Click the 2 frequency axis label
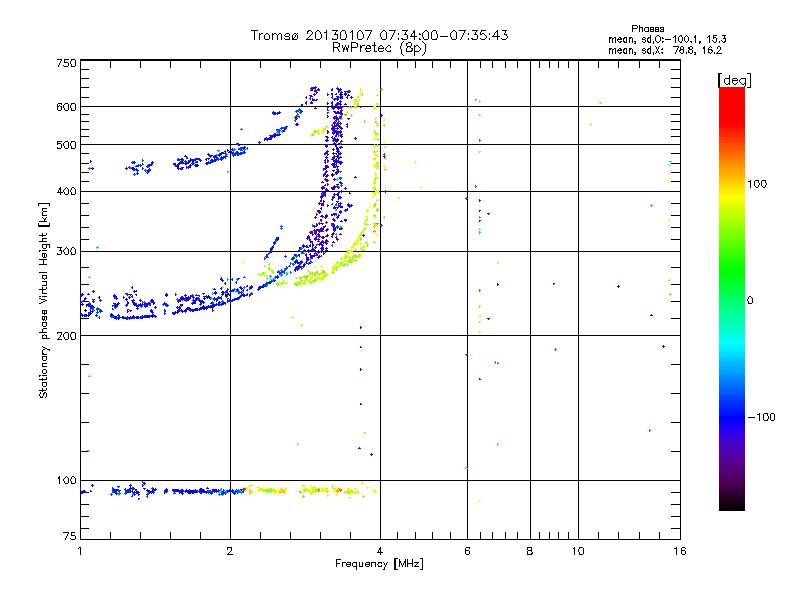Image resolution: width=800 pixels, height=600 pixels. coord(230,551)
